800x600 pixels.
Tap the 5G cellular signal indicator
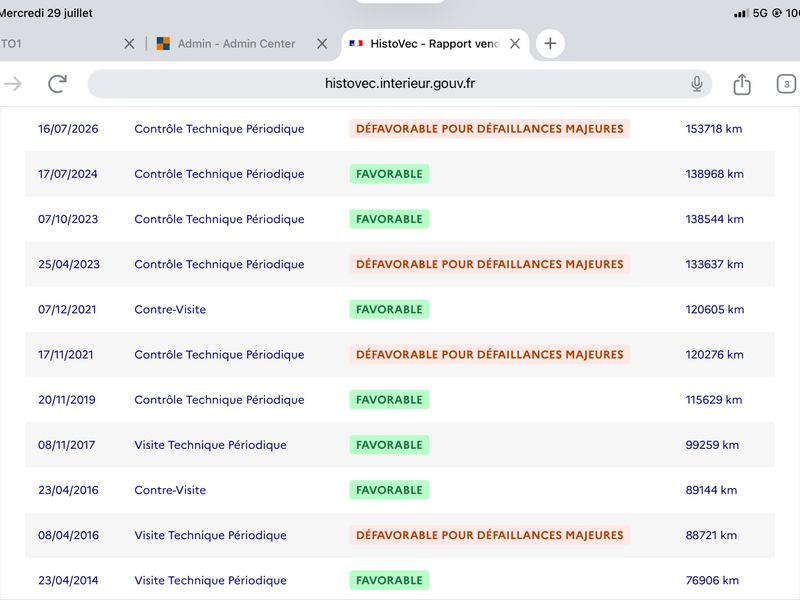pos(751,13)
